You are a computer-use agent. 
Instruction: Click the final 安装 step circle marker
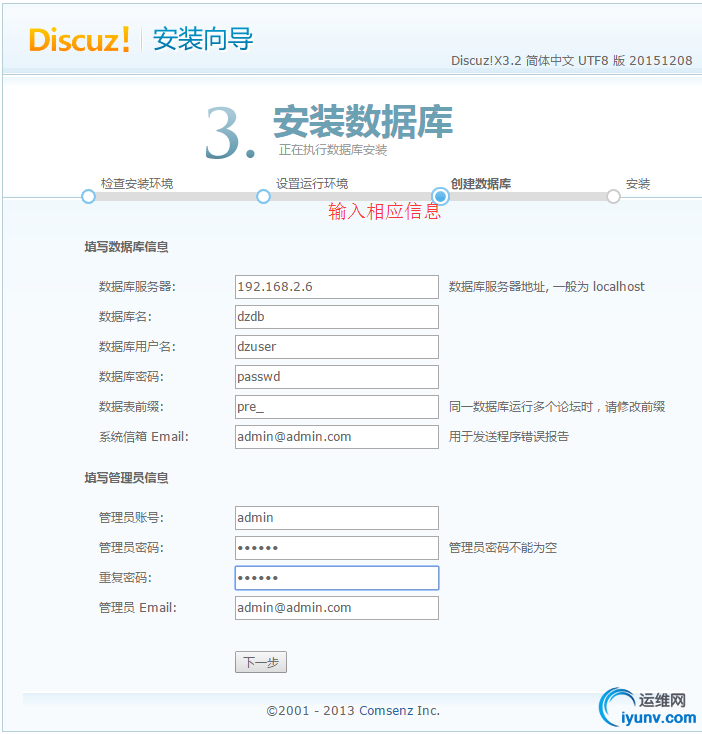[613, 197]
